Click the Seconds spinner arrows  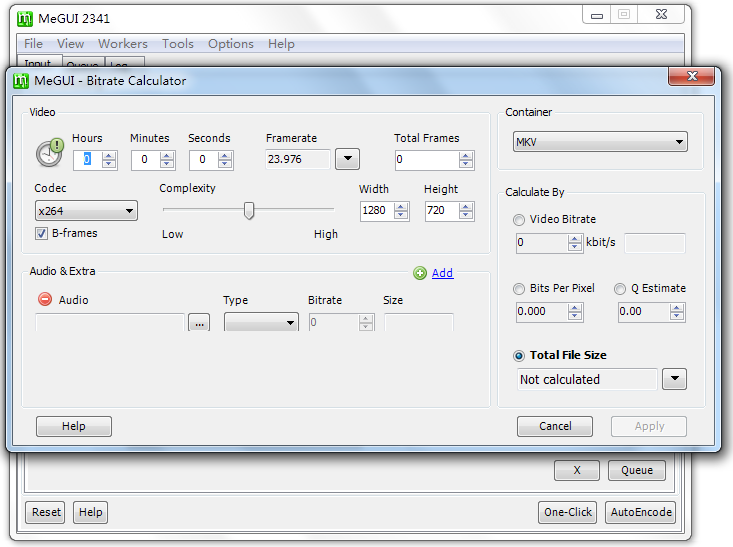(224, 159)
